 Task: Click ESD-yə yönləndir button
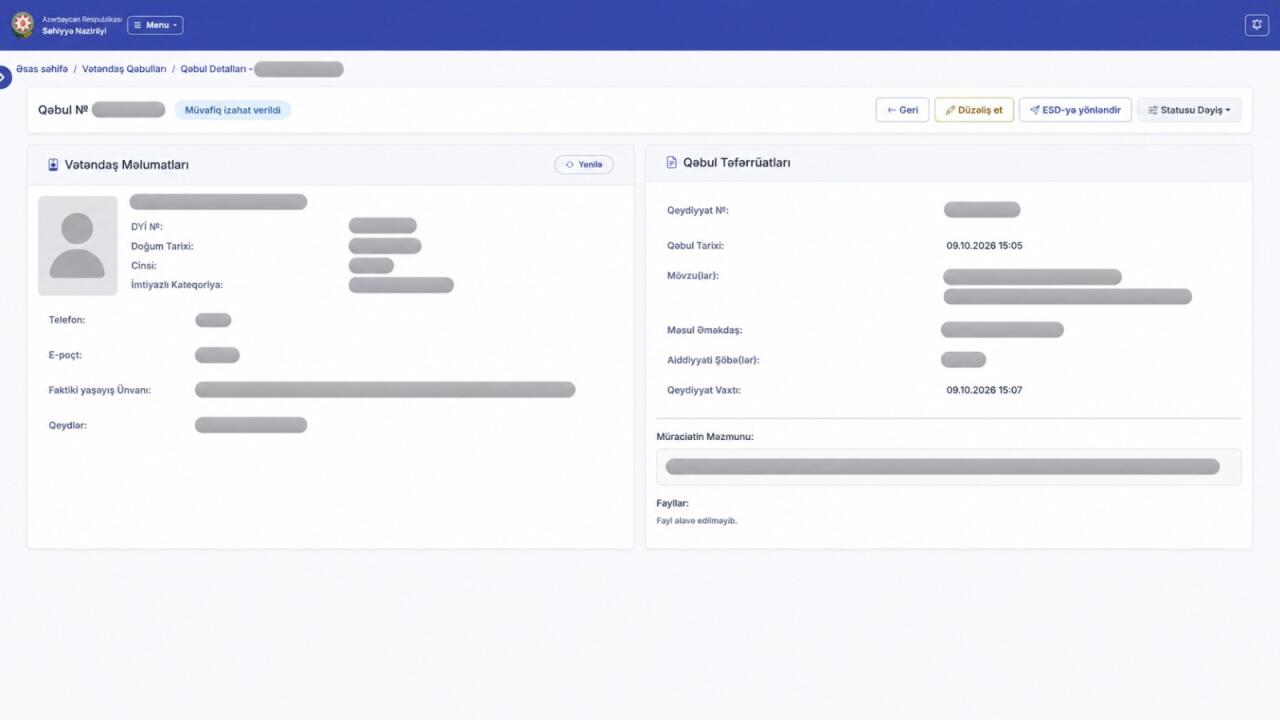coord(1075,110)
